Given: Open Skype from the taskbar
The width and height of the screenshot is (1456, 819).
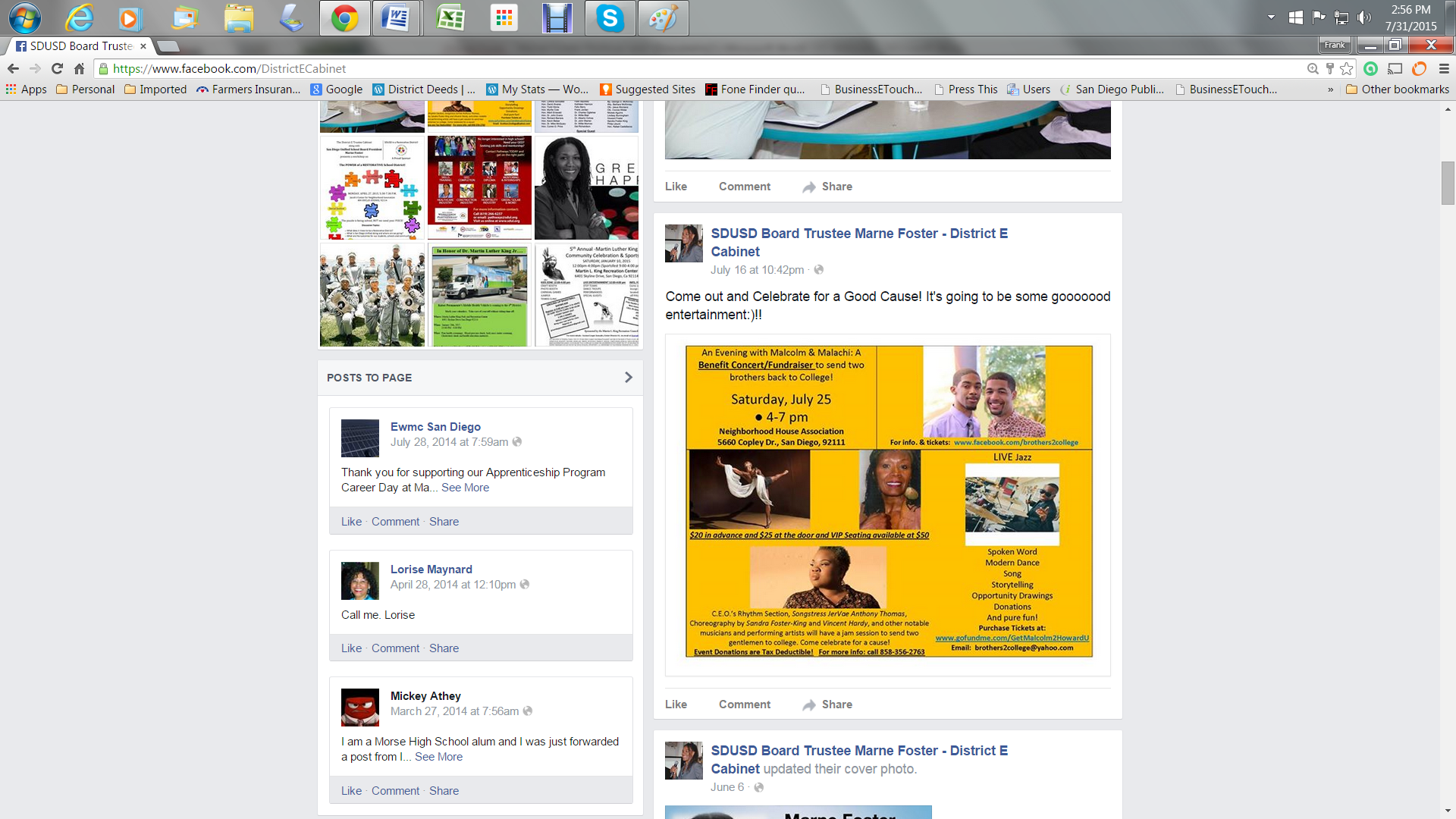Looking at the screenshot, I should [x=610, y=18].
